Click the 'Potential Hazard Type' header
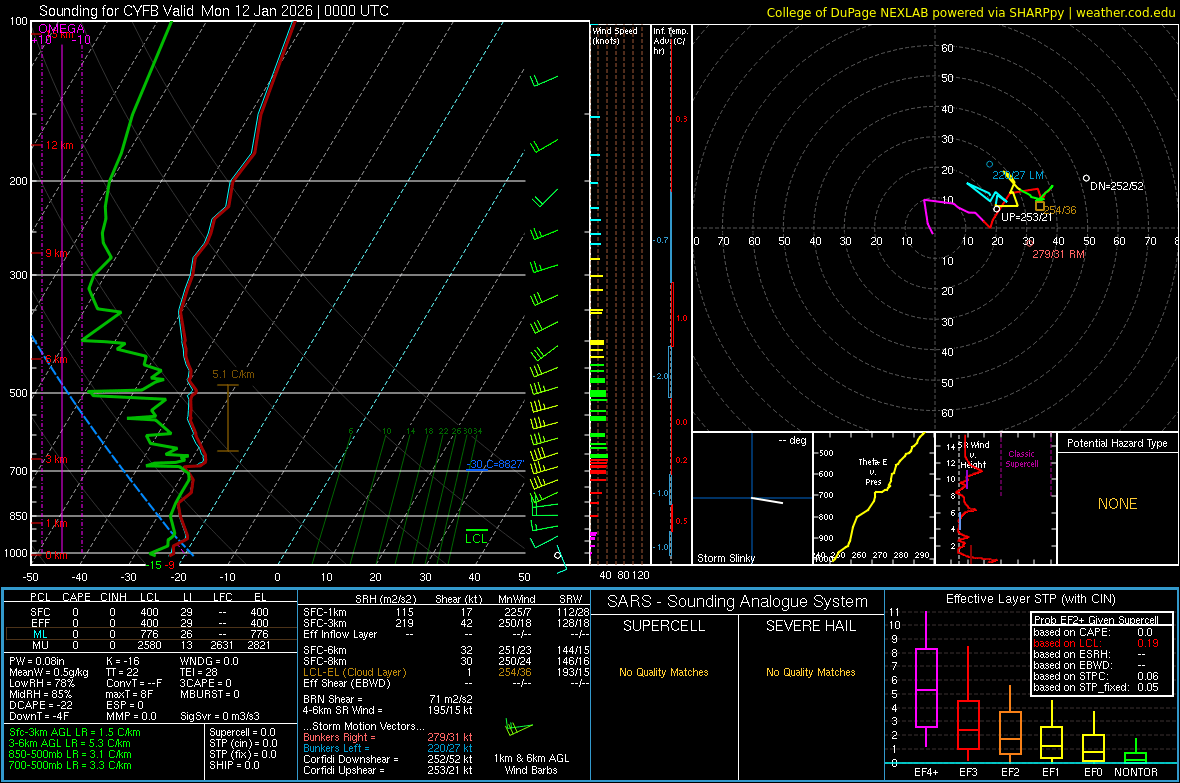This screenshot has height=783, width=1180. pos(1117,443)
